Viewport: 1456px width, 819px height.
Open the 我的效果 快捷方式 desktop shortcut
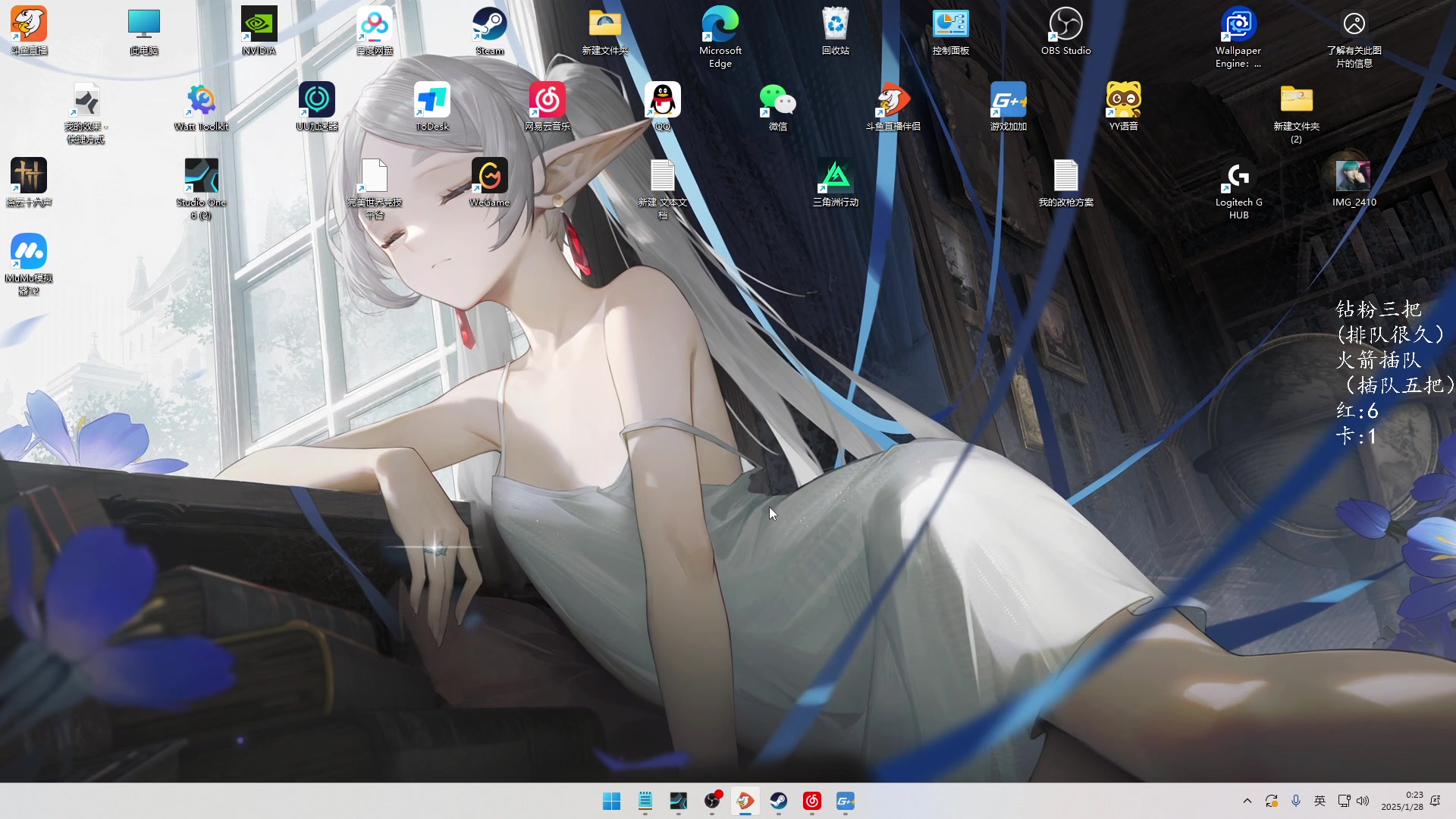[x=86, y=113]
